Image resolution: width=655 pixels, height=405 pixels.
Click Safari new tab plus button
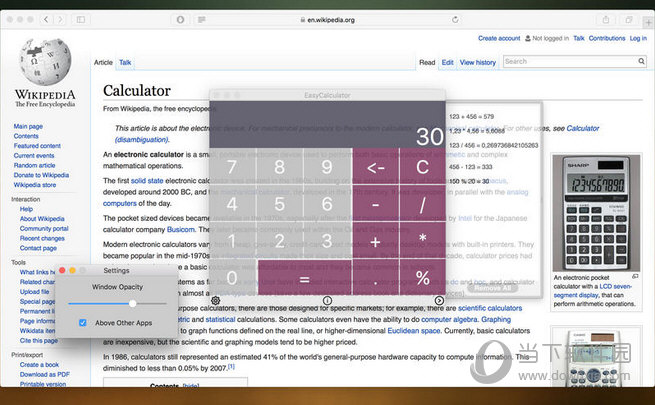649,21
